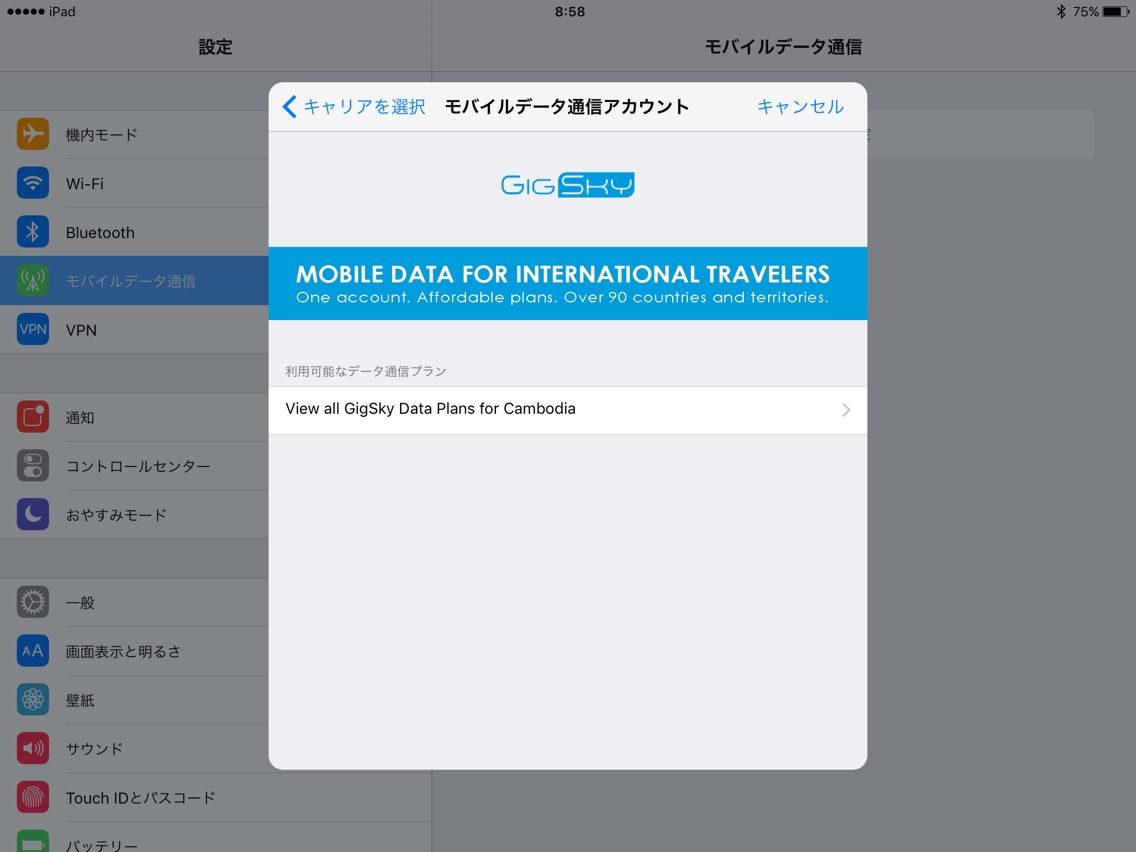The image size is (1136, 852).
Task: Tap the Touch ID fingerprint icon
Action: click(33, 797)
